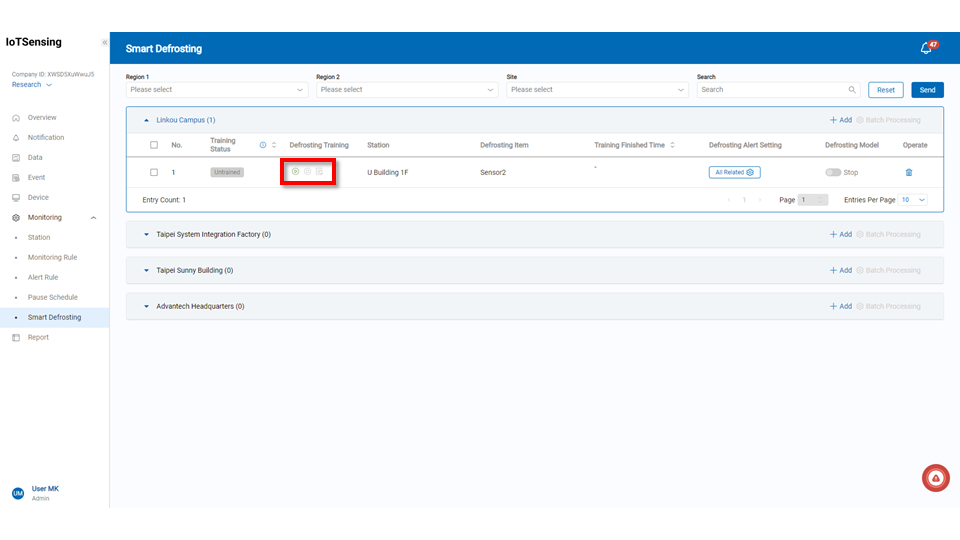960x540 pixels.
Task: Open the Region 1 dropdown
Action: [216, 90]
